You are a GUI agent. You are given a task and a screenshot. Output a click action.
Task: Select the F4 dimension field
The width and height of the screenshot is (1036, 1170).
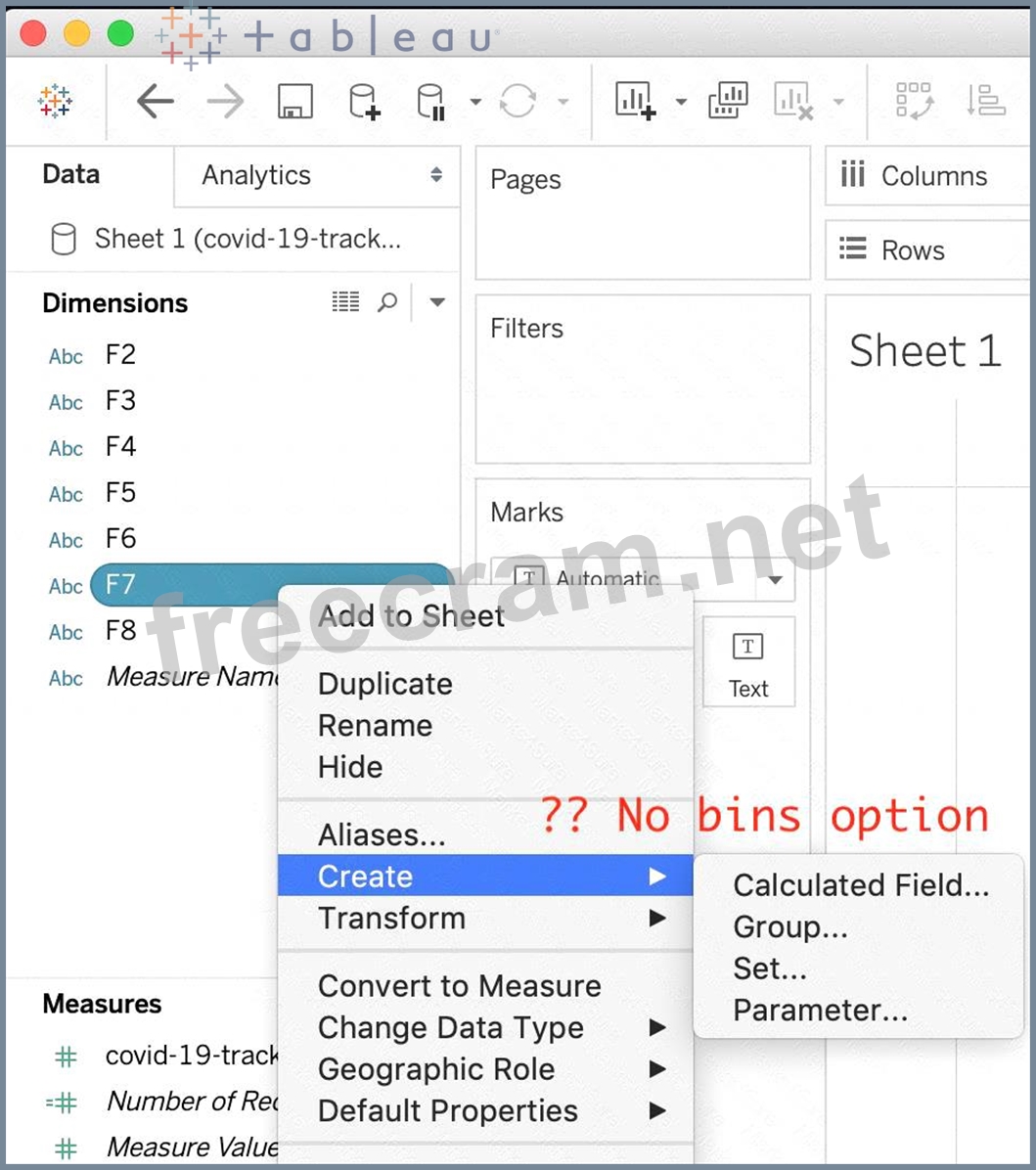pyautogui.click(x=120, y=447)
